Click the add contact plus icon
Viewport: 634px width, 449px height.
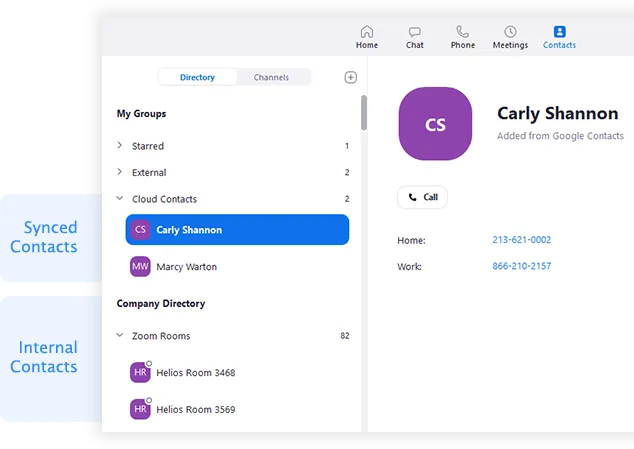350,77
